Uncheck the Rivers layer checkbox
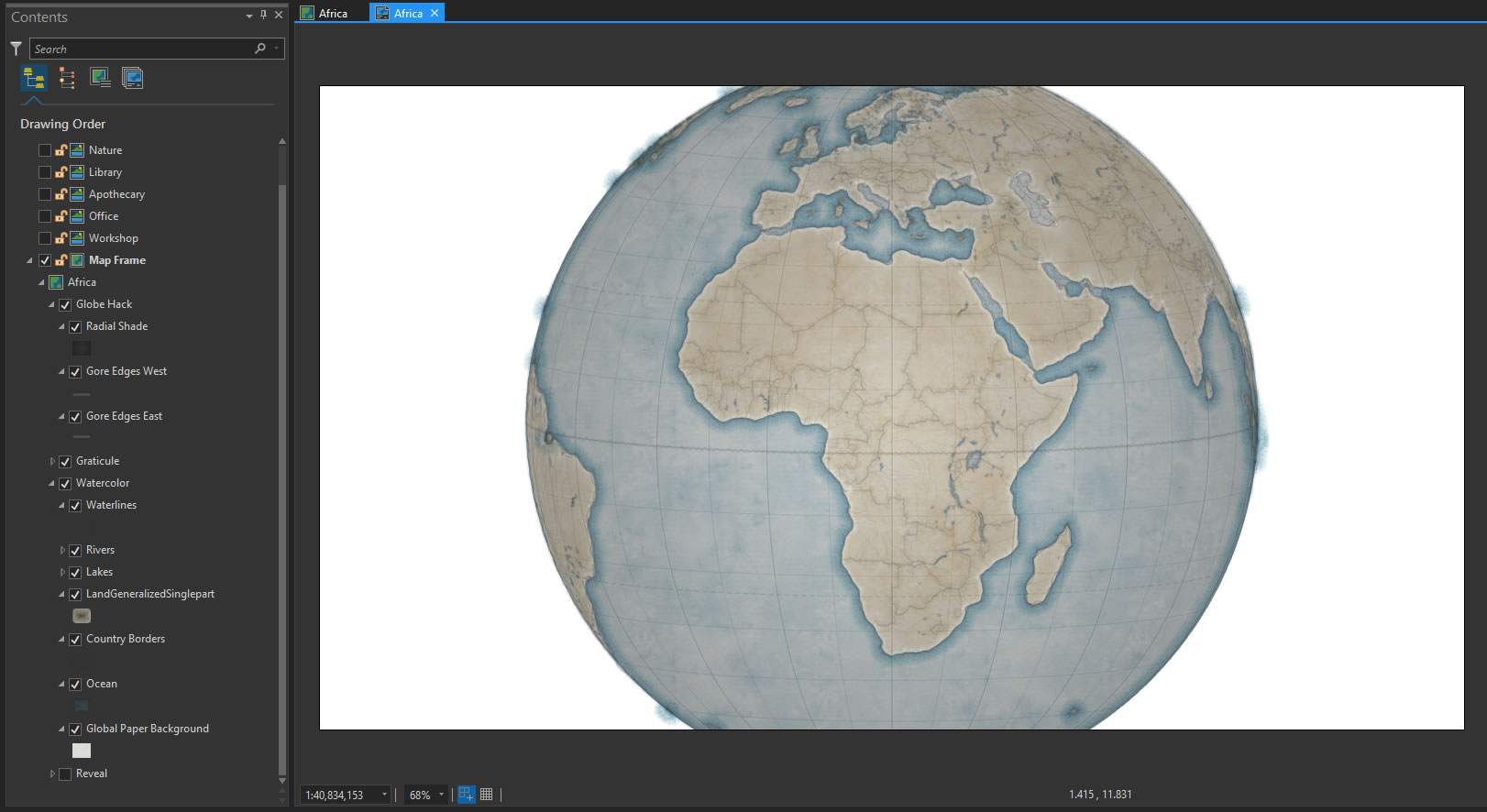 point(75,550)
